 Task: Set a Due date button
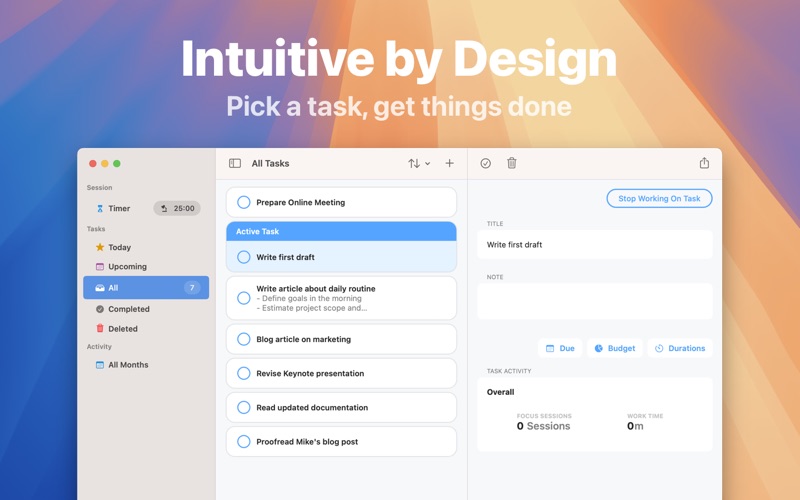point(560,348)
